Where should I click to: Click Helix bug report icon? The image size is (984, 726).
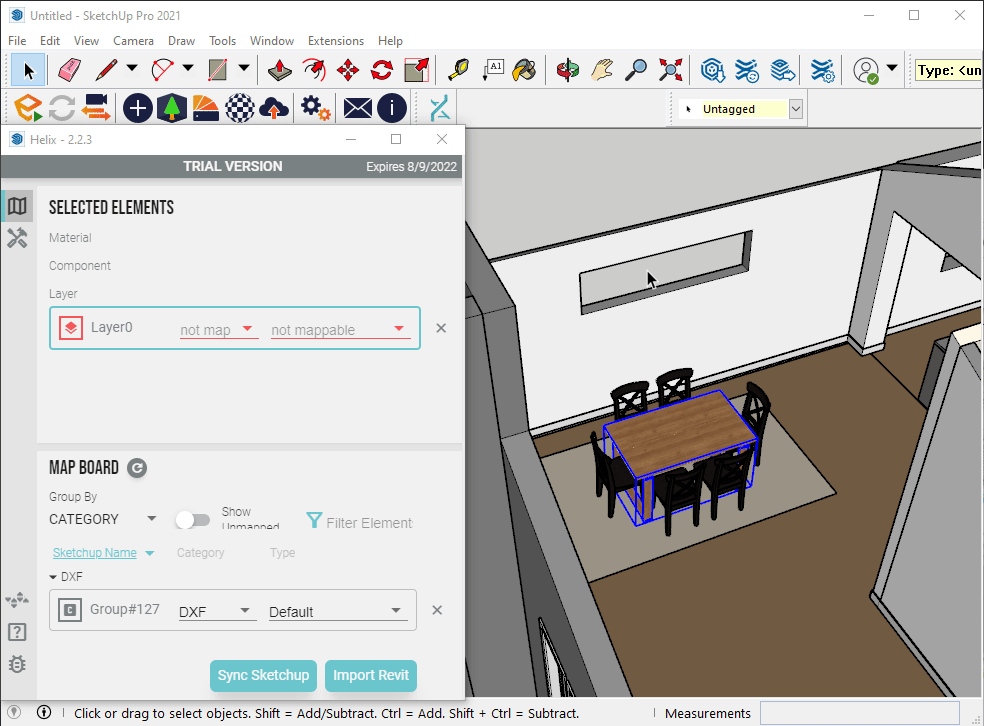tap(17, 664)
